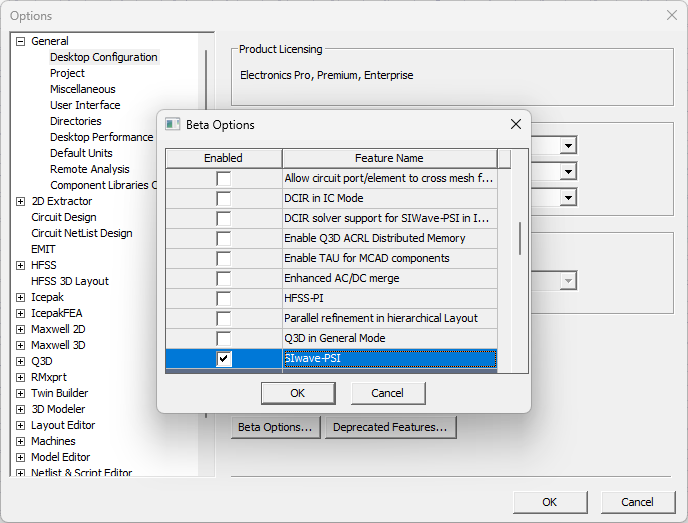The image size is (688, 523).
Task: Check Parallel refinement in hierarchical Layout
Action: 223,318
